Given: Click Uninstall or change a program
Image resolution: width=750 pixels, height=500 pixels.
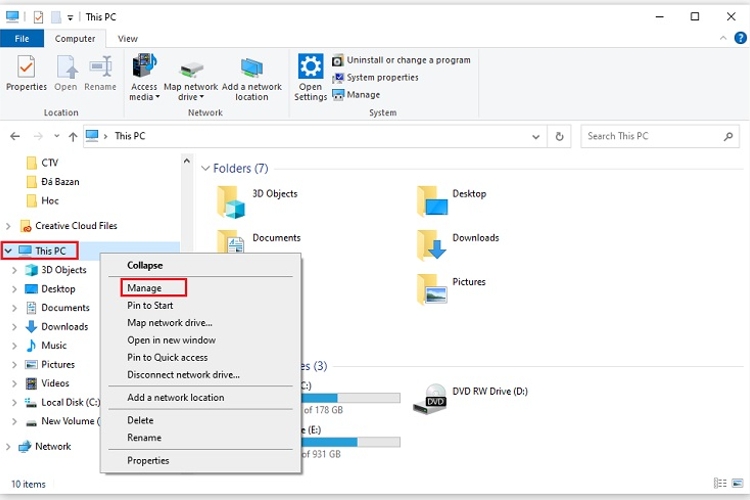Looking at the screenshot, I should 401,60.
